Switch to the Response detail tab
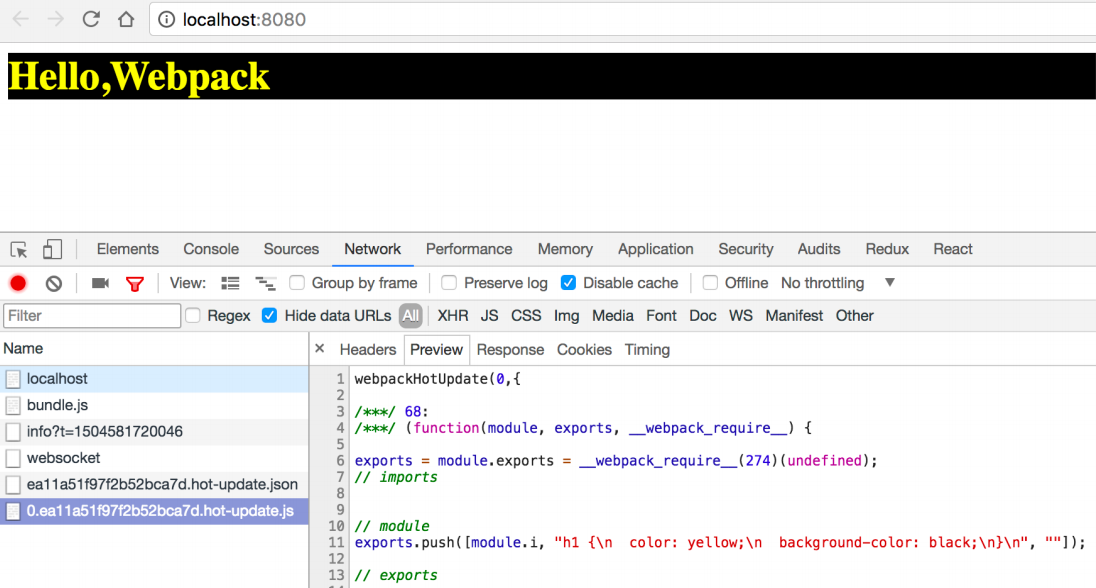1096x588 pixels. click(x=510, y=350)
